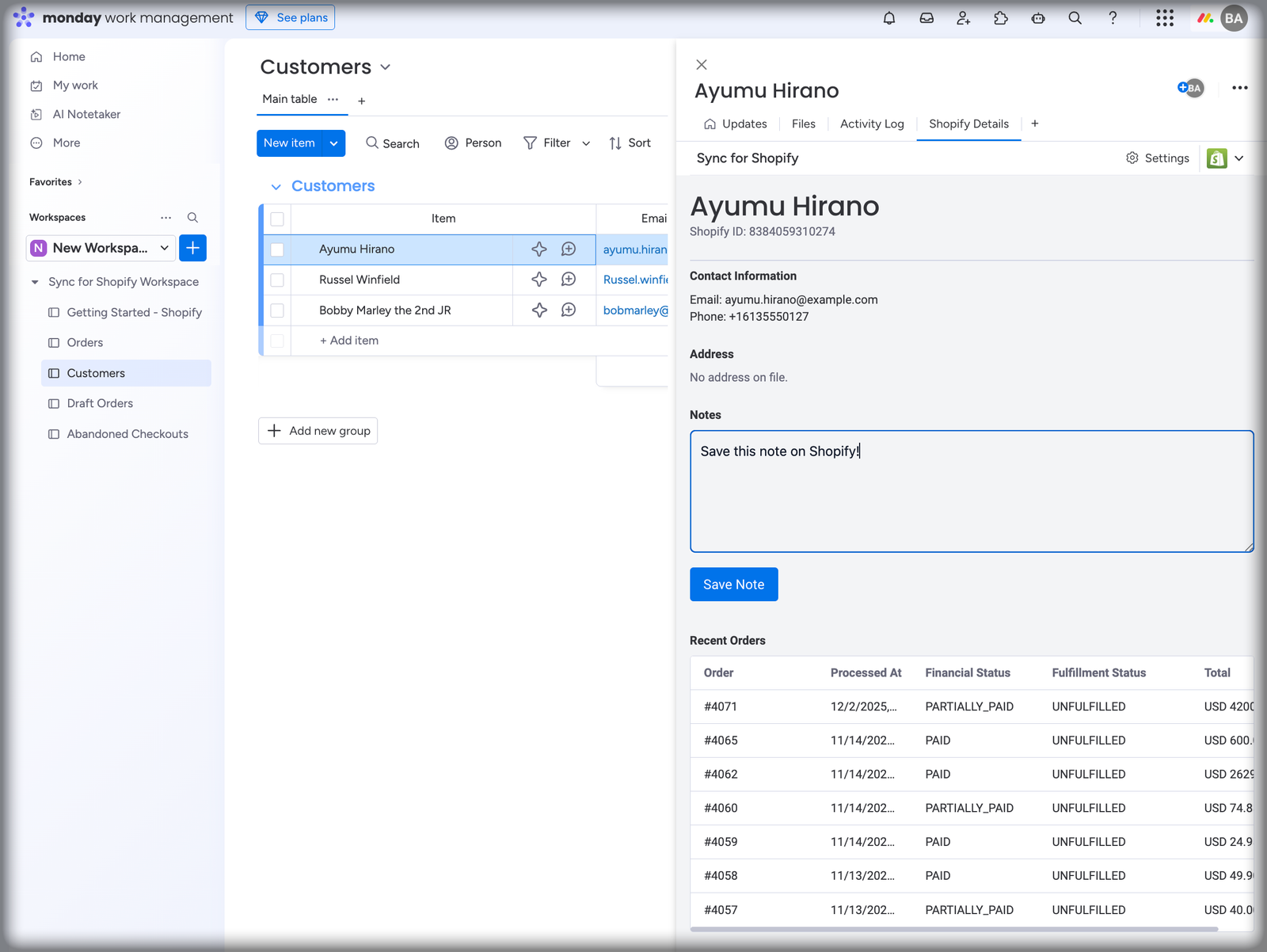
Task: Open the Updates tab
Action: (x=736, y=124)
